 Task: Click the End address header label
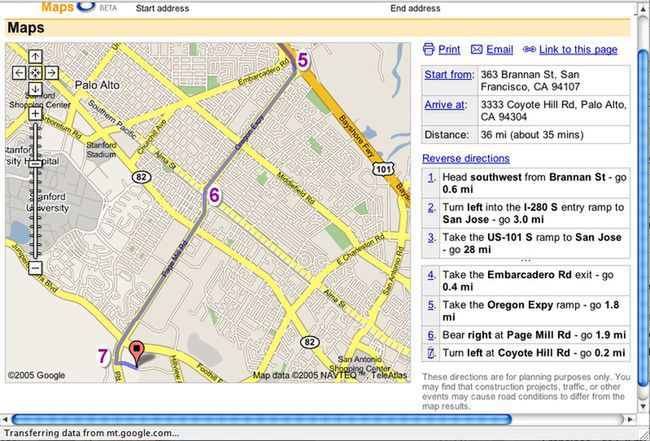click(x=415, y=8)
